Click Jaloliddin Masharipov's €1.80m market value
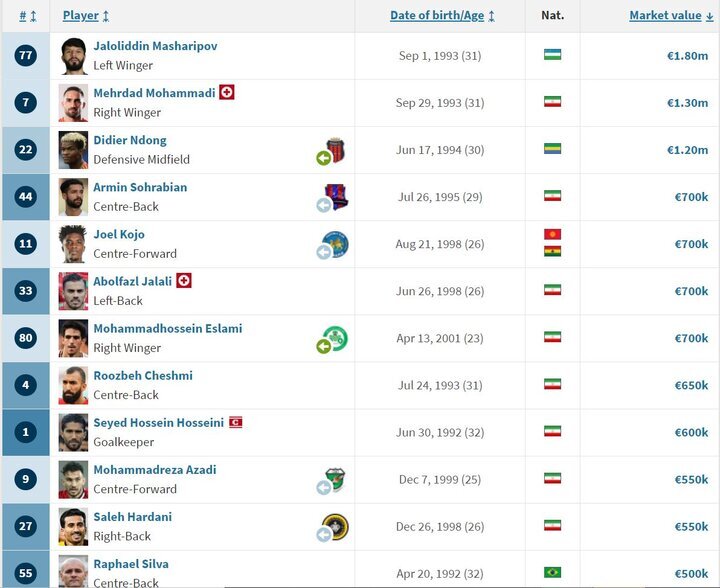The image size is (720, 588). click(x=687, y=56)
